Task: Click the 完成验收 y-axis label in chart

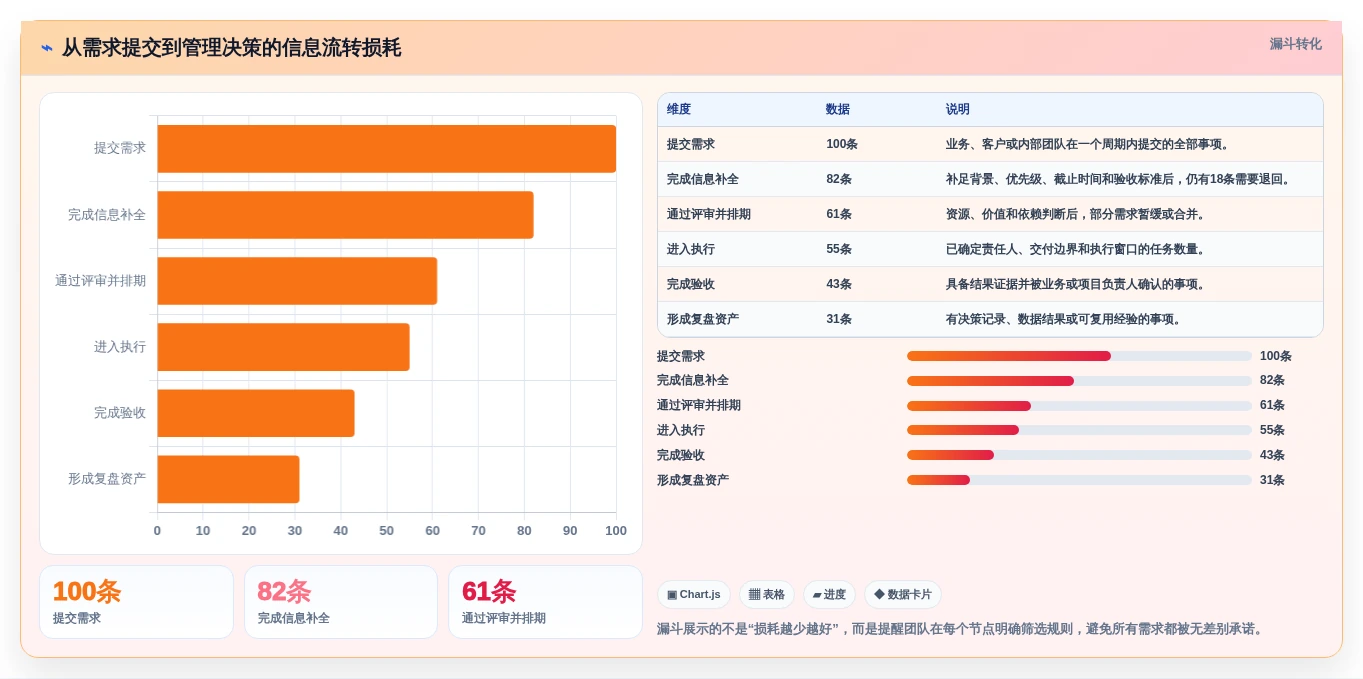Action: (120, 412)
